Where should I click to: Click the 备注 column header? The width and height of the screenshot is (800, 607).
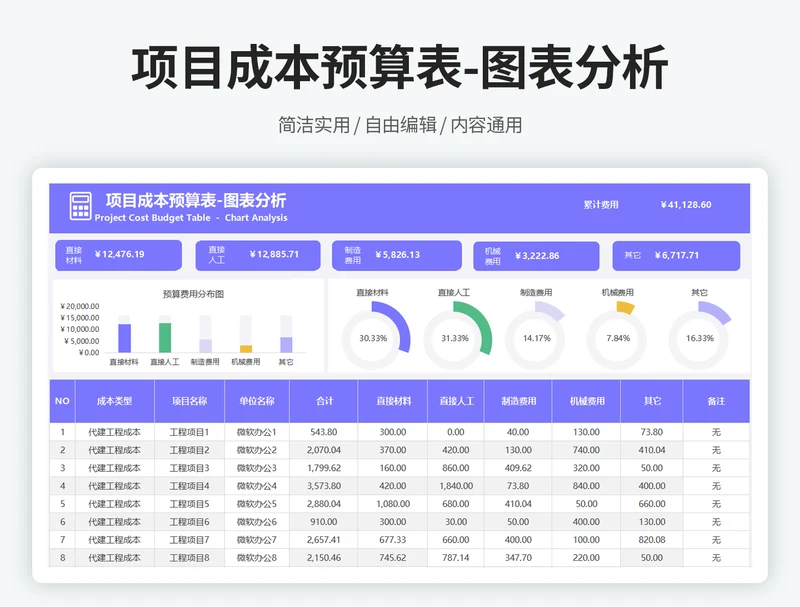click(716, 401)
